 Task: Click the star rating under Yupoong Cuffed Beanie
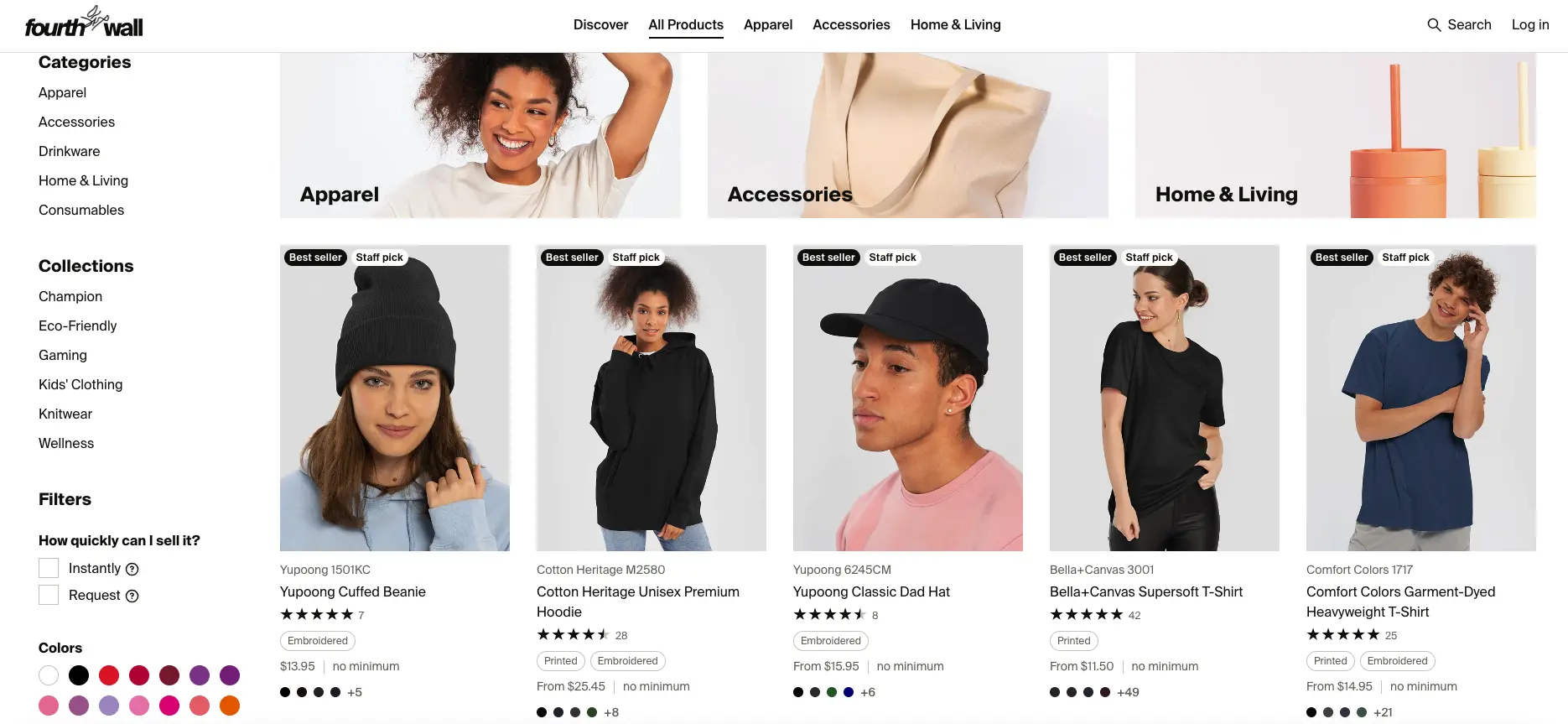[x=319, y=614]
